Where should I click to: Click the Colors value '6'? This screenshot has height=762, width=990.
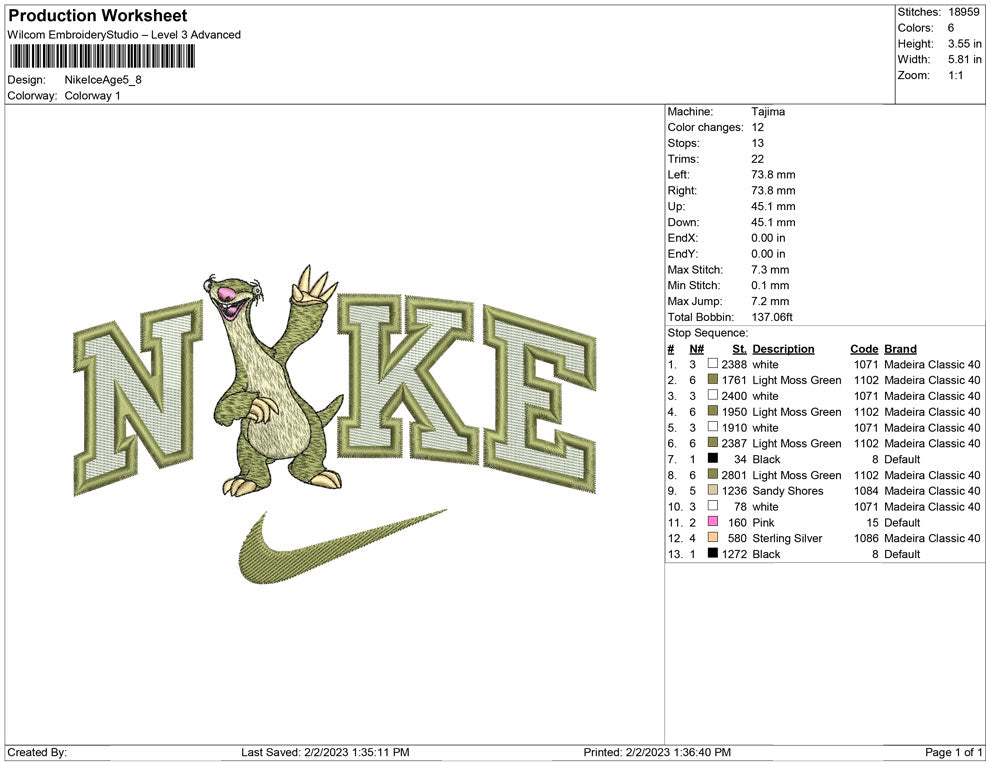[951, 28]
